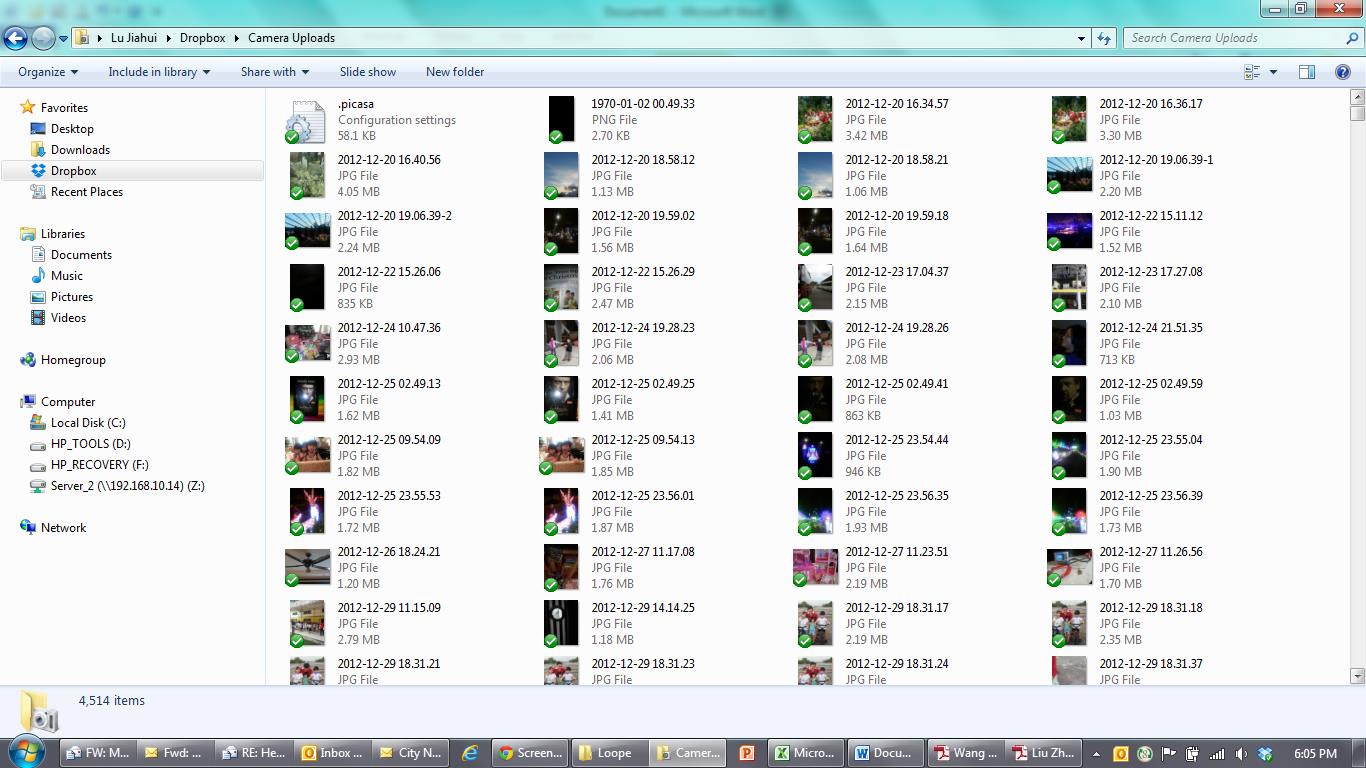Click the Back navigation arrow

(x=15, y=38)
